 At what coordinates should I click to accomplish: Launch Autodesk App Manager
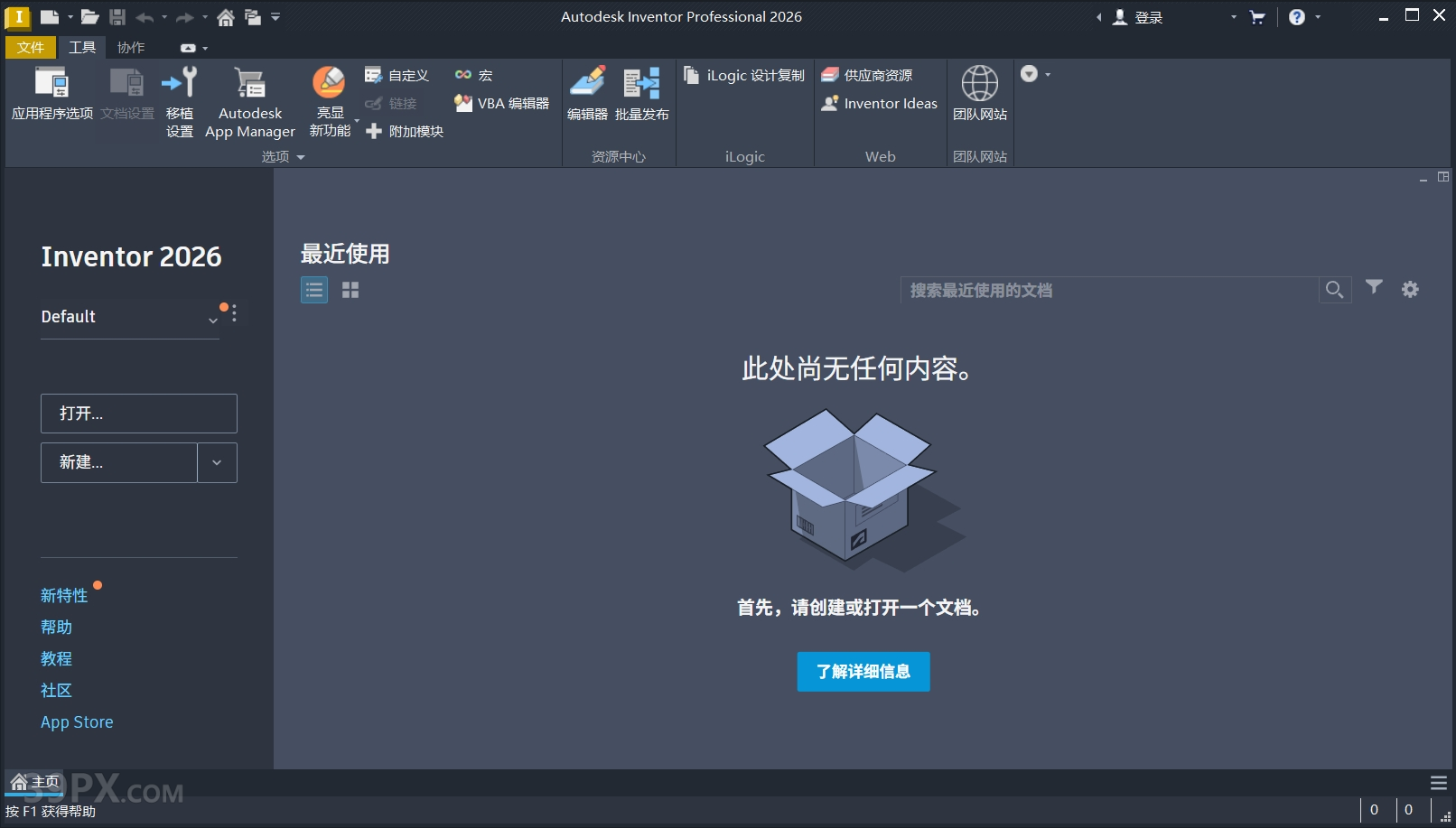tap(250, 102)
